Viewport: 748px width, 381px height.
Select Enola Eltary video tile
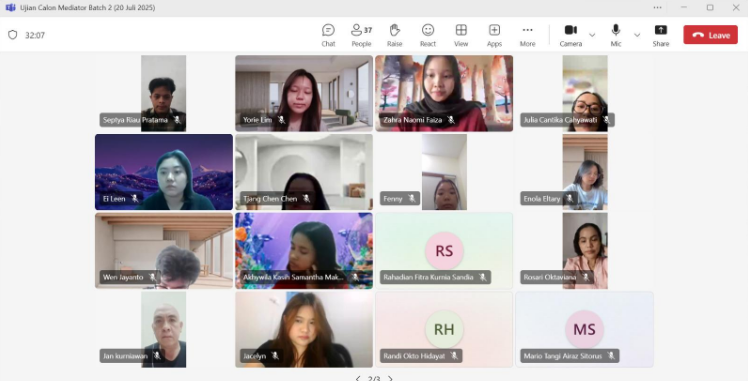(584, 172)
